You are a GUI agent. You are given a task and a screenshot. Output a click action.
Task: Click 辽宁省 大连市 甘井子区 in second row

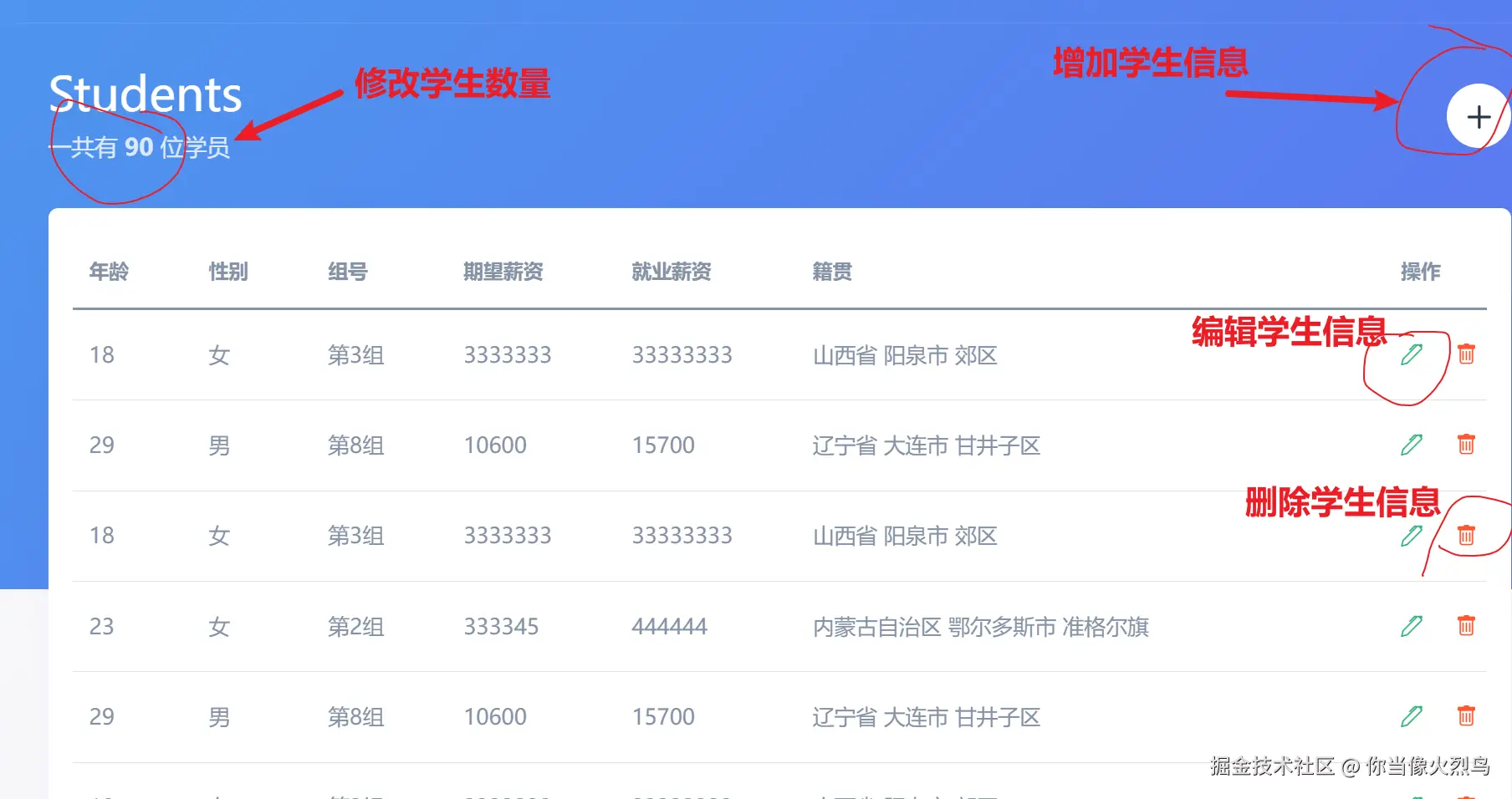927,445
